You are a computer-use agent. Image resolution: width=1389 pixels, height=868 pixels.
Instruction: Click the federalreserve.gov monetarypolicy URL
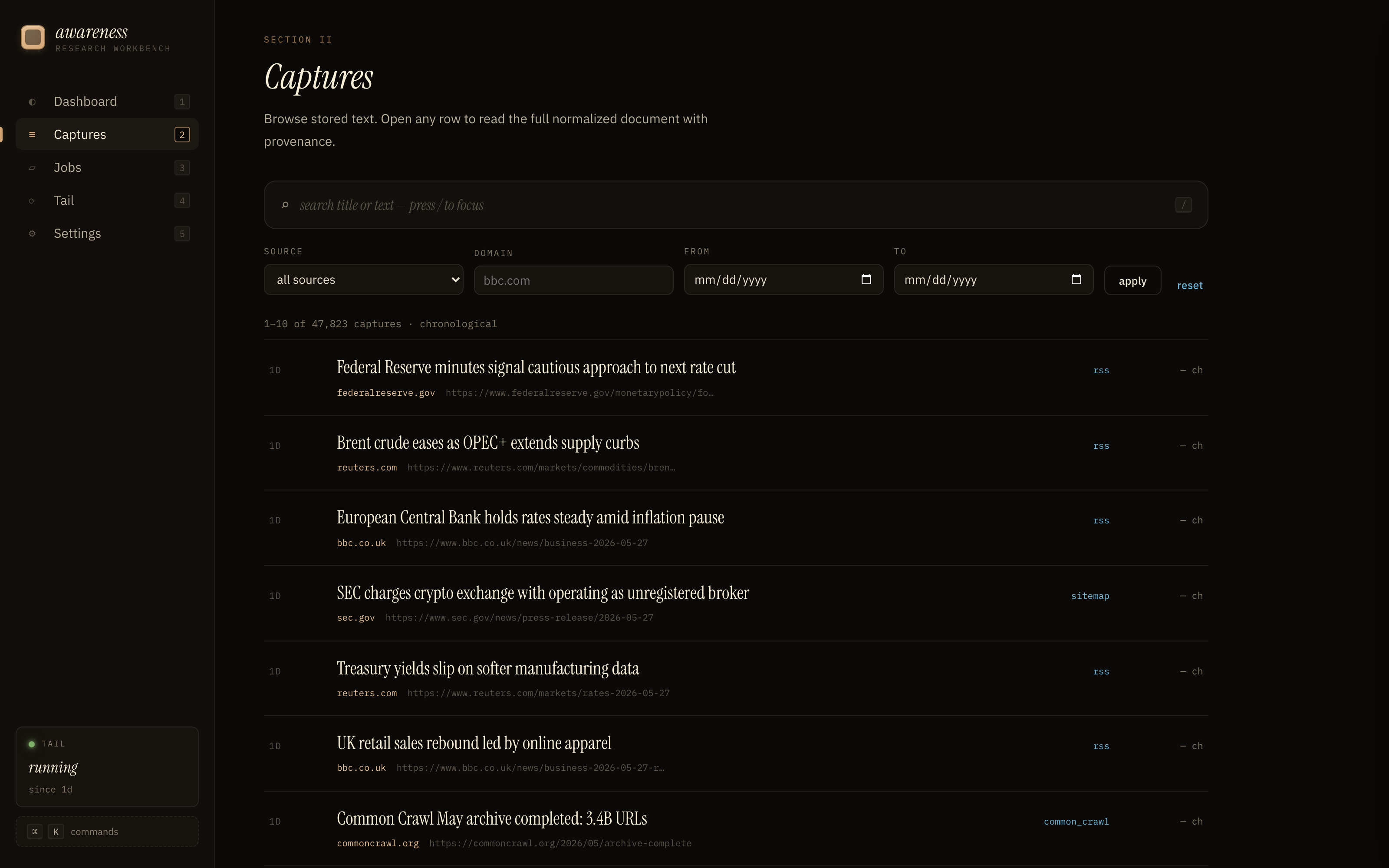point(580,393)
